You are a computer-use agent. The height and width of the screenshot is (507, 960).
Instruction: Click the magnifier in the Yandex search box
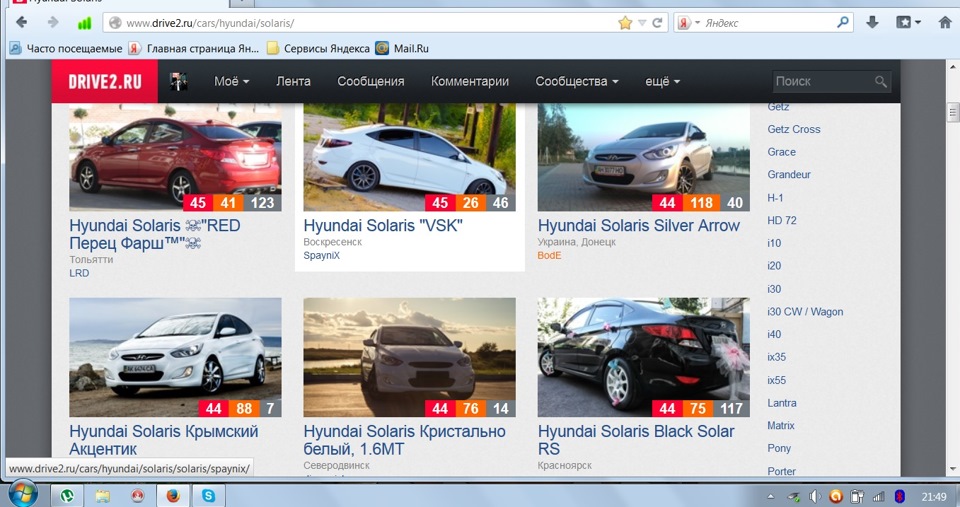coord(843,22)
